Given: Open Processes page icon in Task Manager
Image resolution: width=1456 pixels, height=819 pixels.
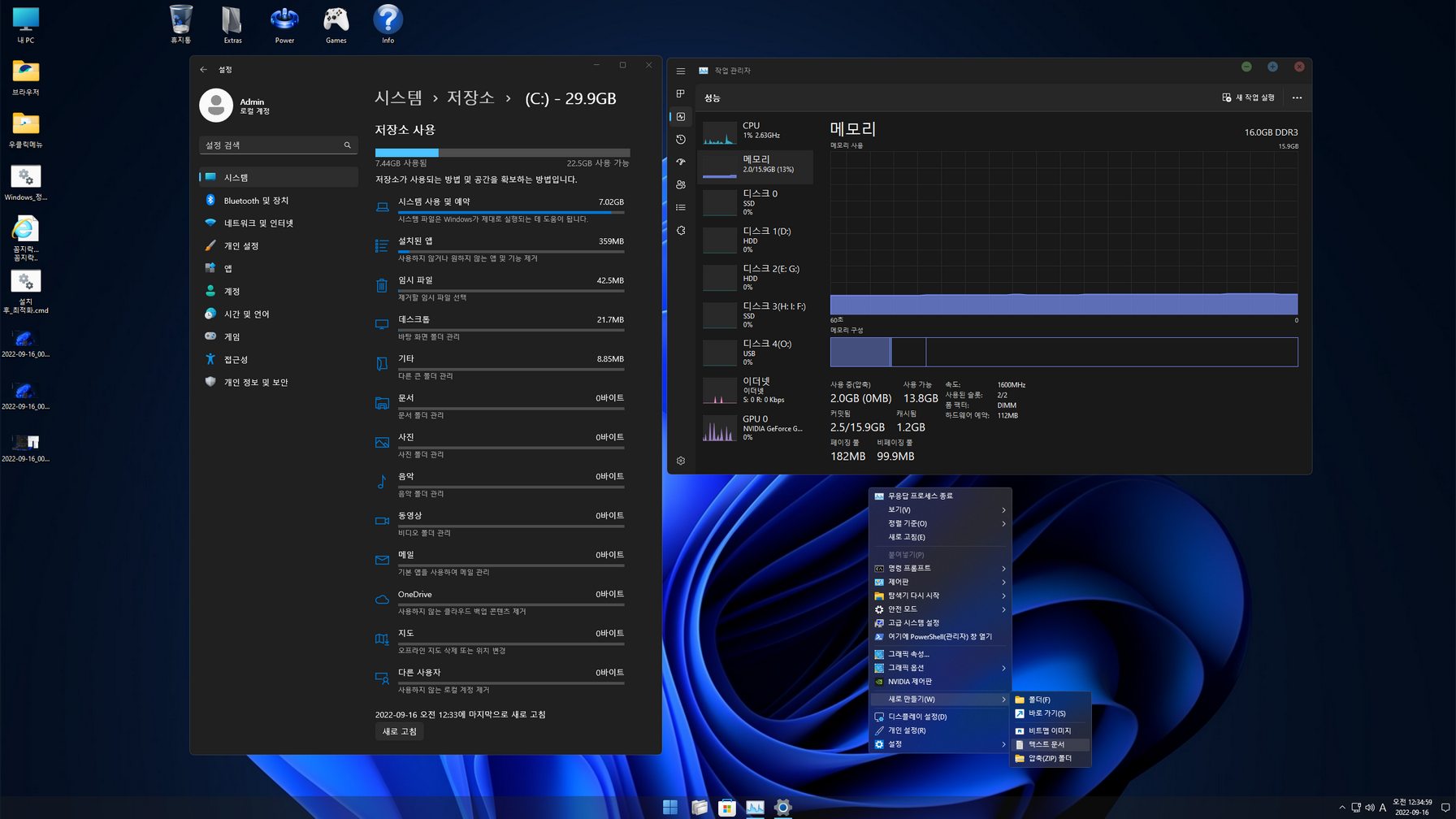Looking at the screenshot, I should pos(681,94).
